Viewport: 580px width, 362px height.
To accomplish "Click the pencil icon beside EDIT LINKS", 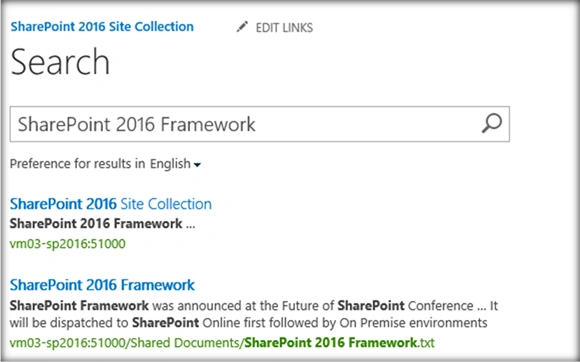I will [x=242, y=27].
